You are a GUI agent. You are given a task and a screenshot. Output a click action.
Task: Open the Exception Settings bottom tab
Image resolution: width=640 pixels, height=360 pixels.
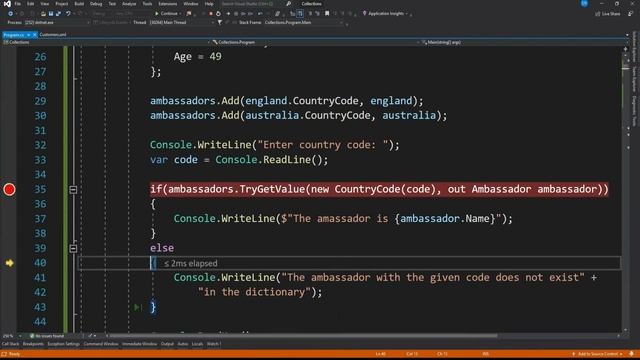[63, 344]
